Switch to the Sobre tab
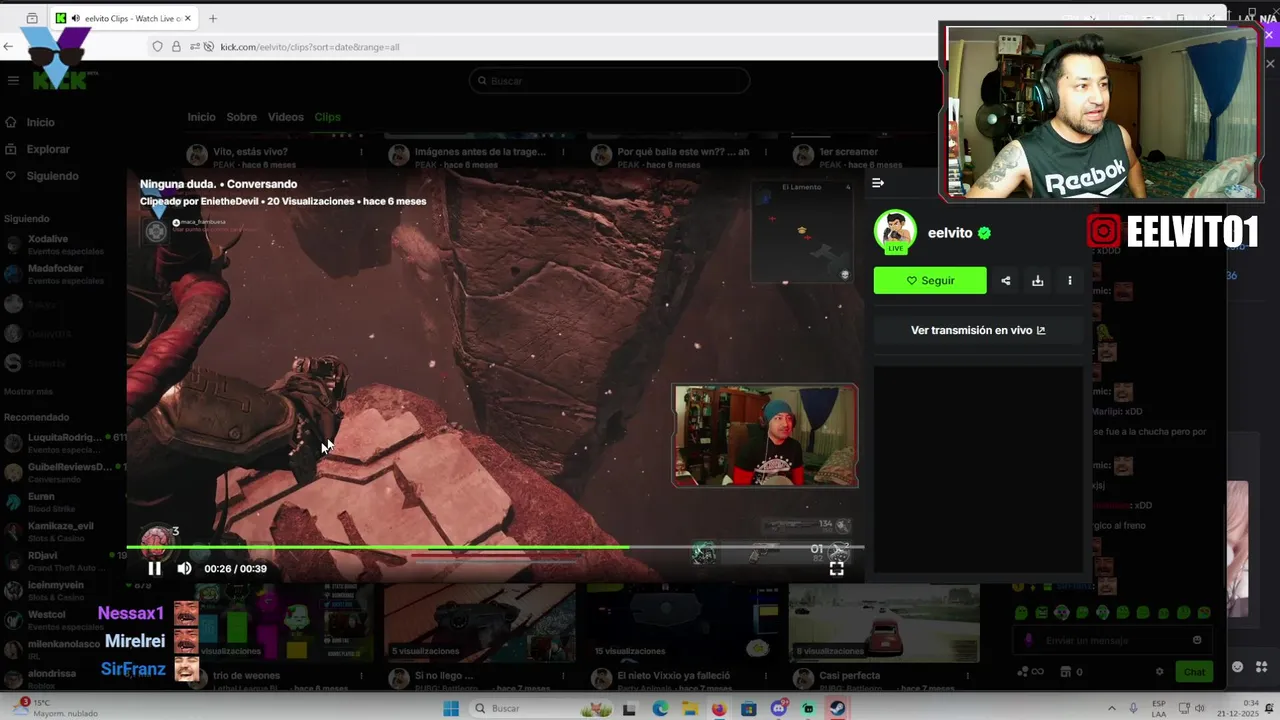Screen dimensions: 1280x720 click(x=241, y=117)
